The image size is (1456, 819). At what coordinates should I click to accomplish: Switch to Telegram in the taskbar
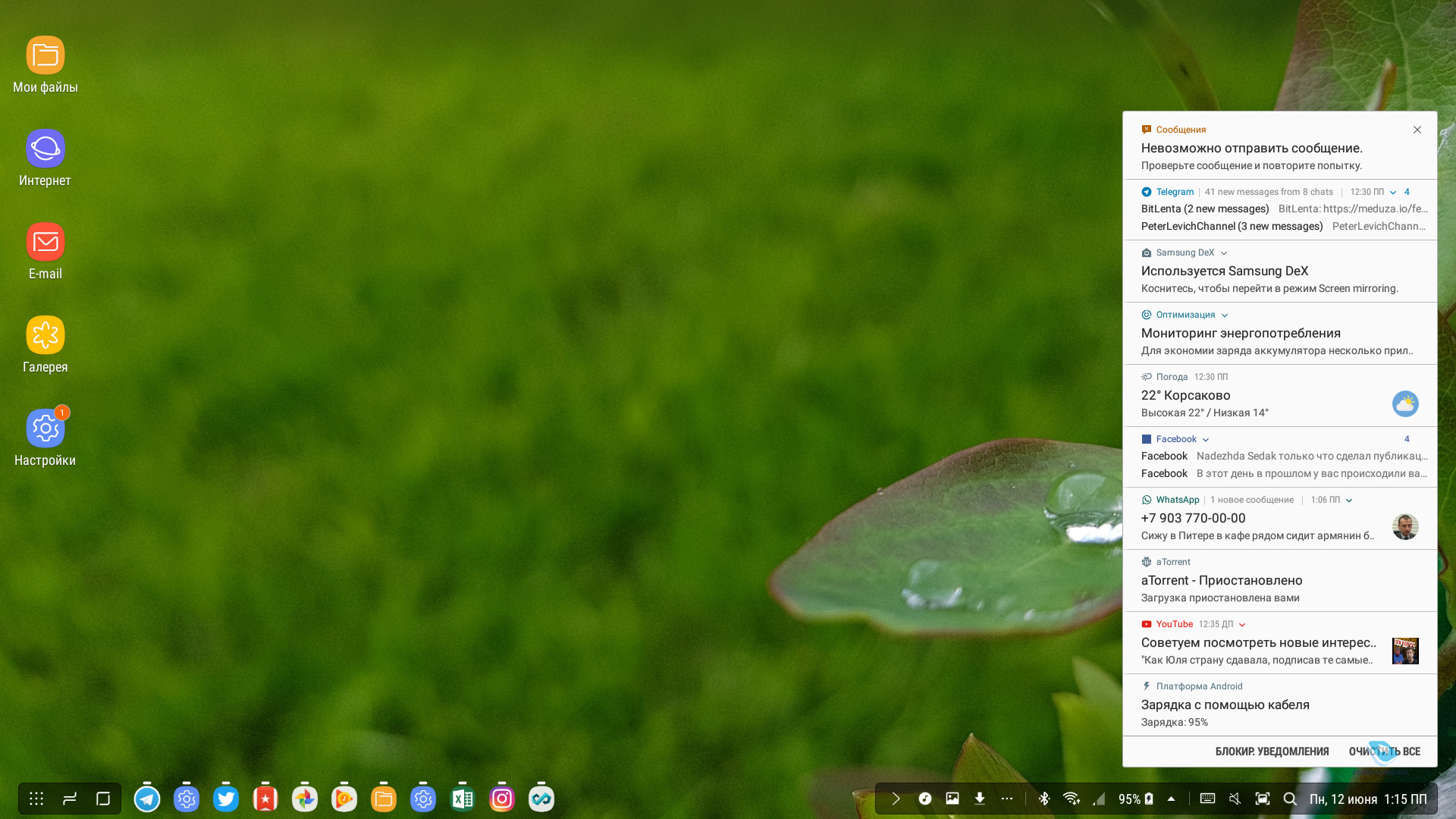click(147, 799)
